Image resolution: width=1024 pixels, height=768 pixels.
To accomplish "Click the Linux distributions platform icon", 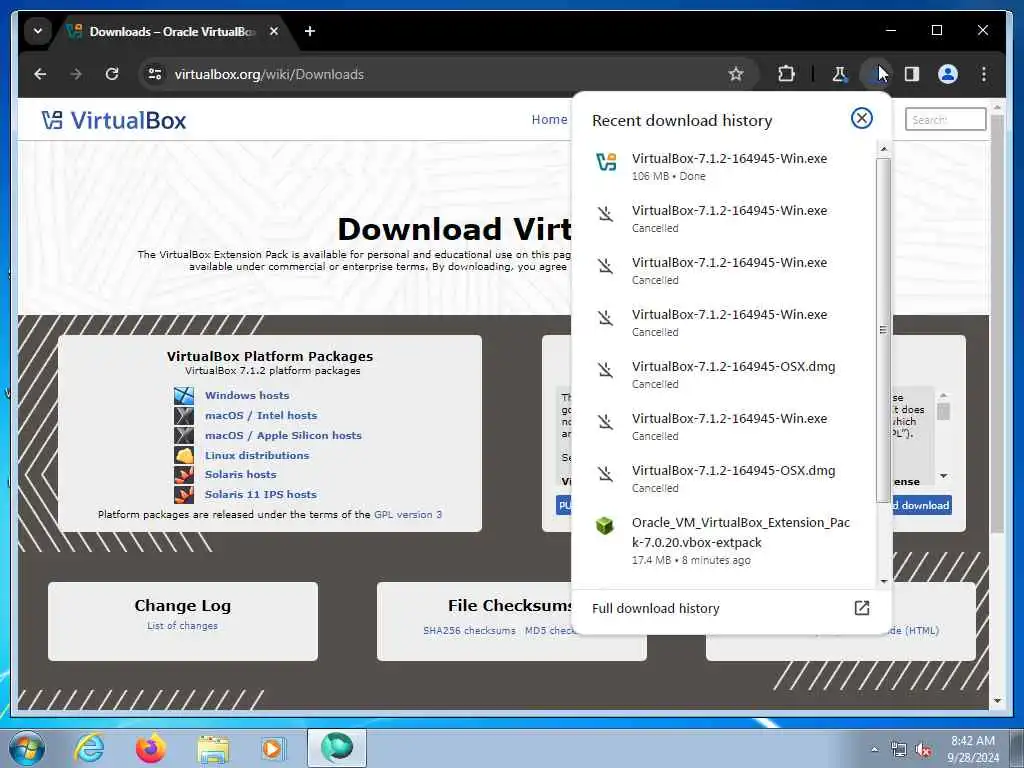I will 184,455.
